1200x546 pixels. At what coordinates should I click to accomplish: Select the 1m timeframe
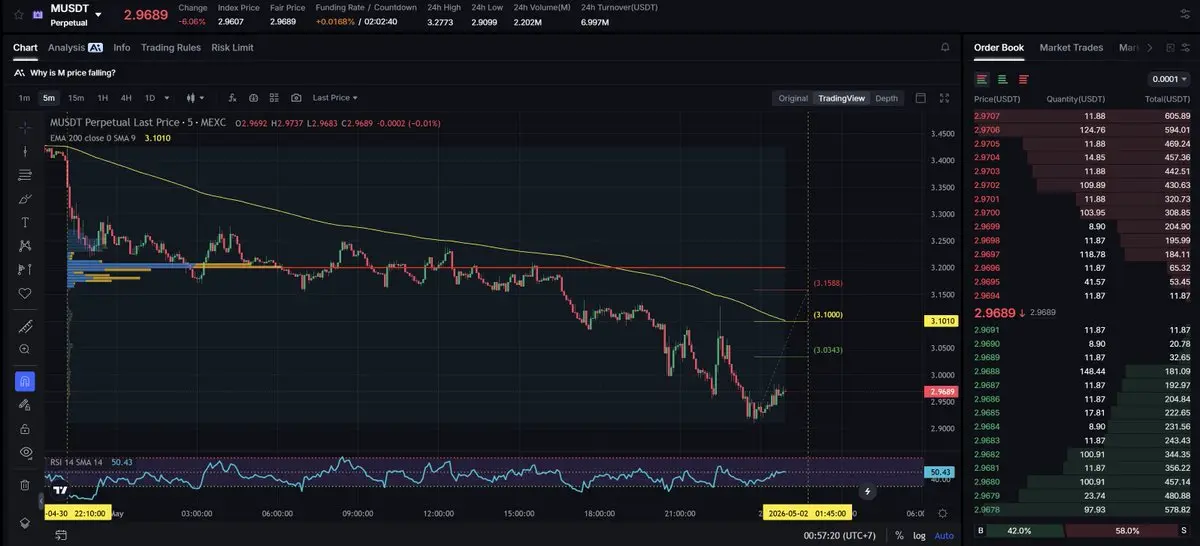[24, 98]
